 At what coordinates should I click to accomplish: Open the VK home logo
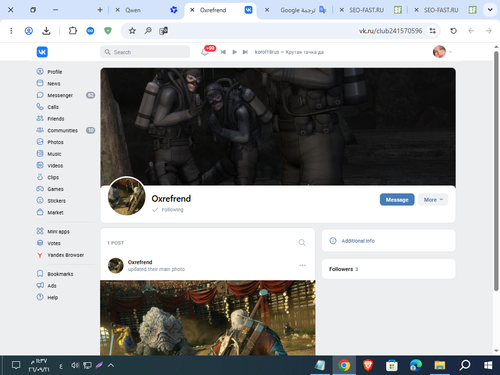point(42,52)
